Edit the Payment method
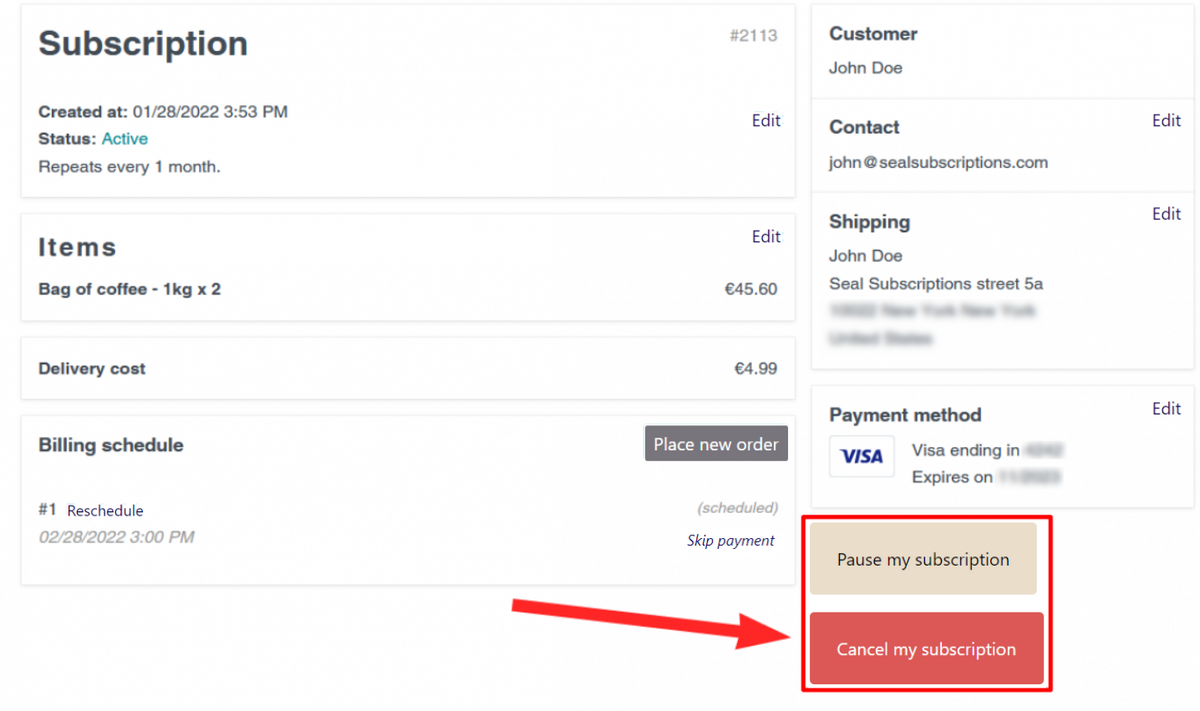The height and width of the screenshot is (711, 1200). pos(1166,409)
